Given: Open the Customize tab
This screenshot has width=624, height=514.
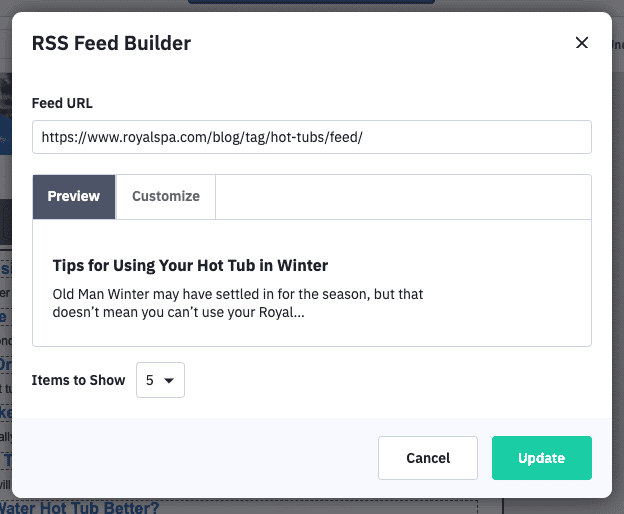Looking at the screenshot, I should [166, 196].
